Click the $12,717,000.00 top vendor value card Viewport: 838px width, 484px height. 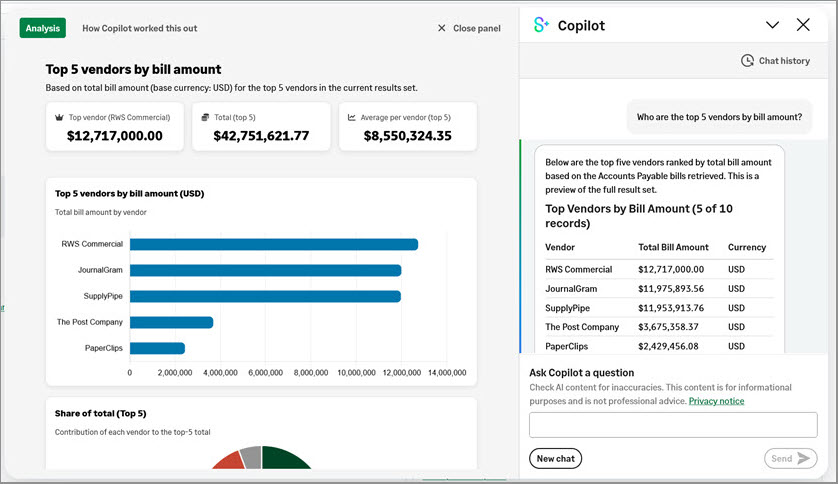(x=115, y=127)
